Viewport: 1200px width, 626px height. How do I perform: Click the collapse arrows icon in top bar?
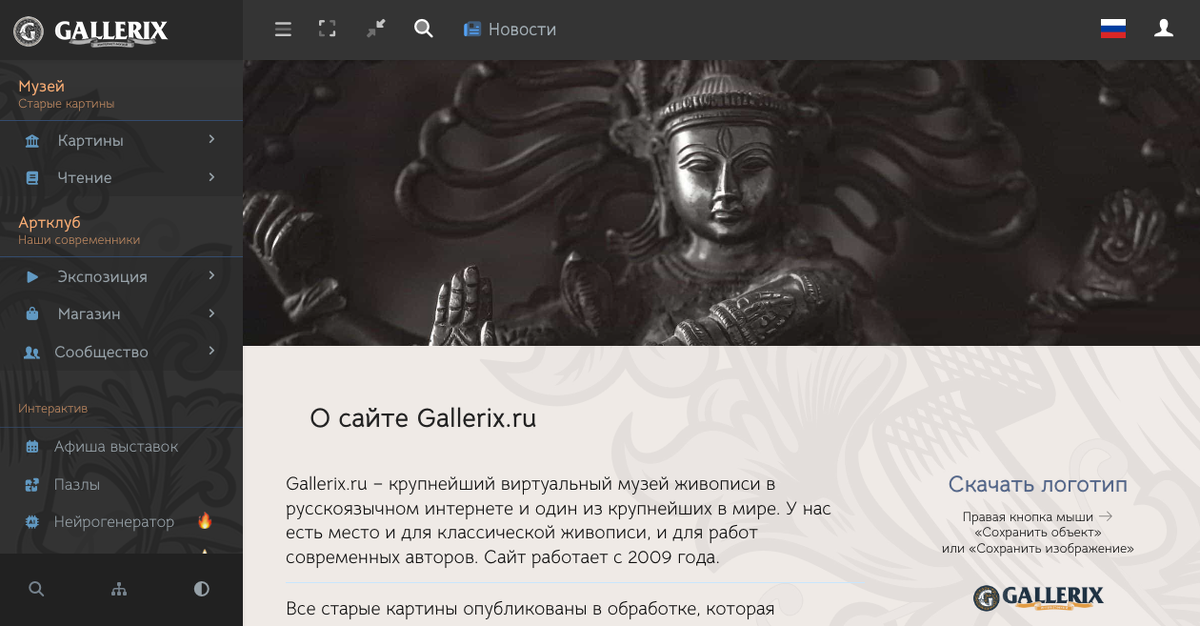[375, 29]
